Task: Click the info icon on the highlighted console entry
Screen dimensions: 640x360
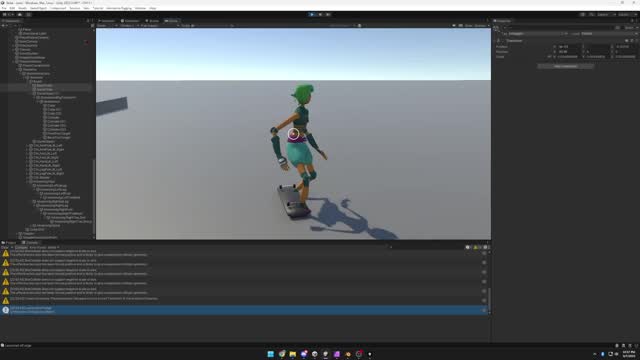Action: [5, 310]
